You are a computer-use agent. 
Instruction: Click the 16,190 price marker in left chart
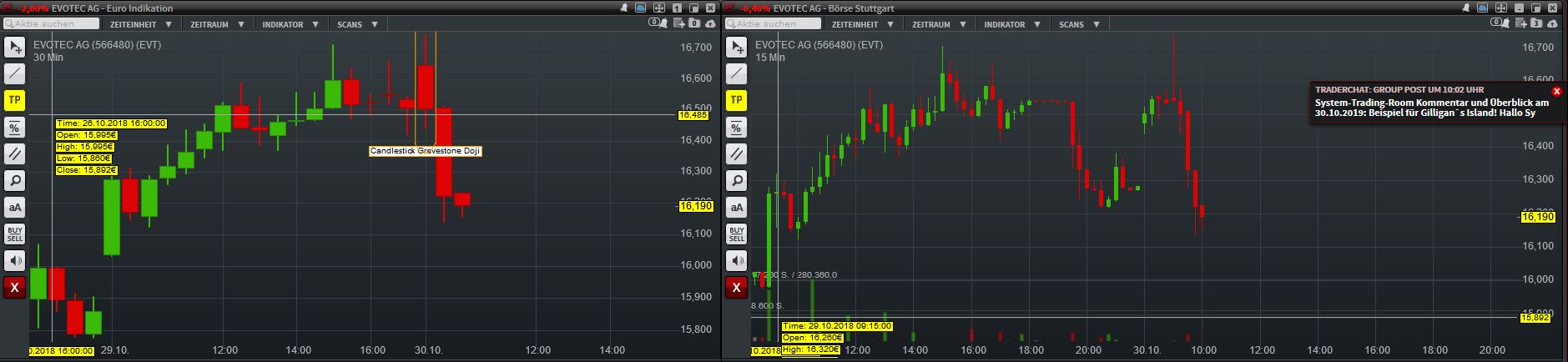pos(696,205)
